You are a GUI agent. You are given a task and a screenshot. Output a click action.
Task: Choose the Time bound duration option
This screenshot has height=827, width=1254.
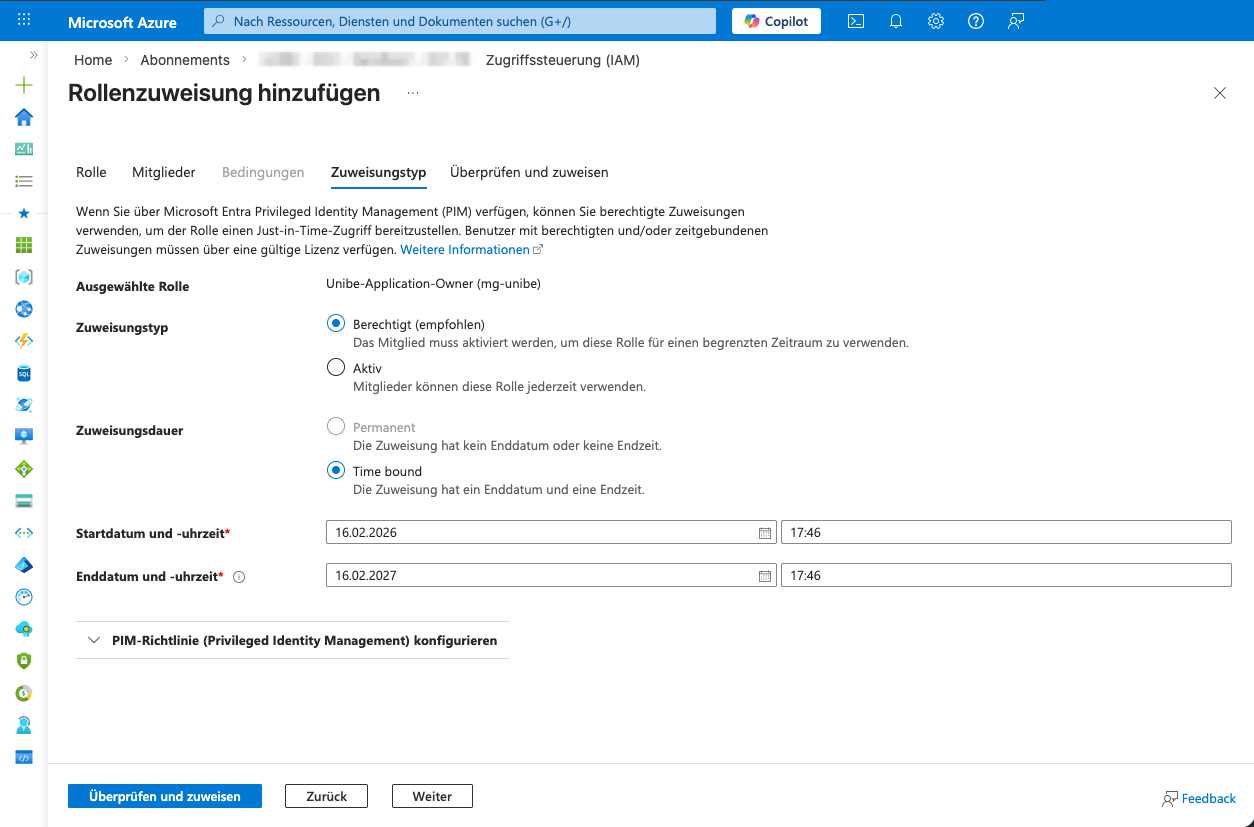pyautogui.click(x=336, y=471)
